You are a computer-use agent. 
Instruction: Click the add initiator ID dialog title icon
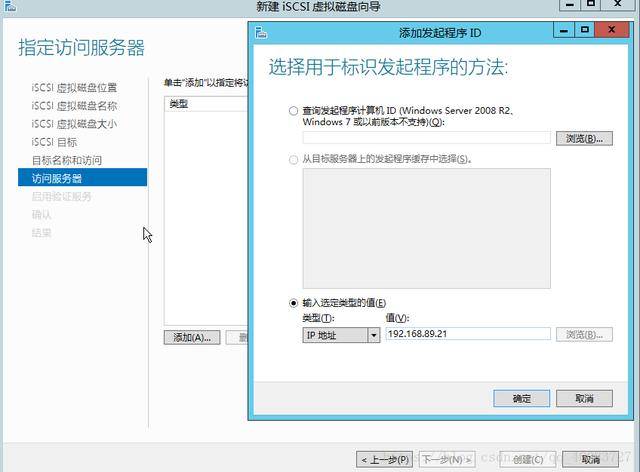pos(261,32)
